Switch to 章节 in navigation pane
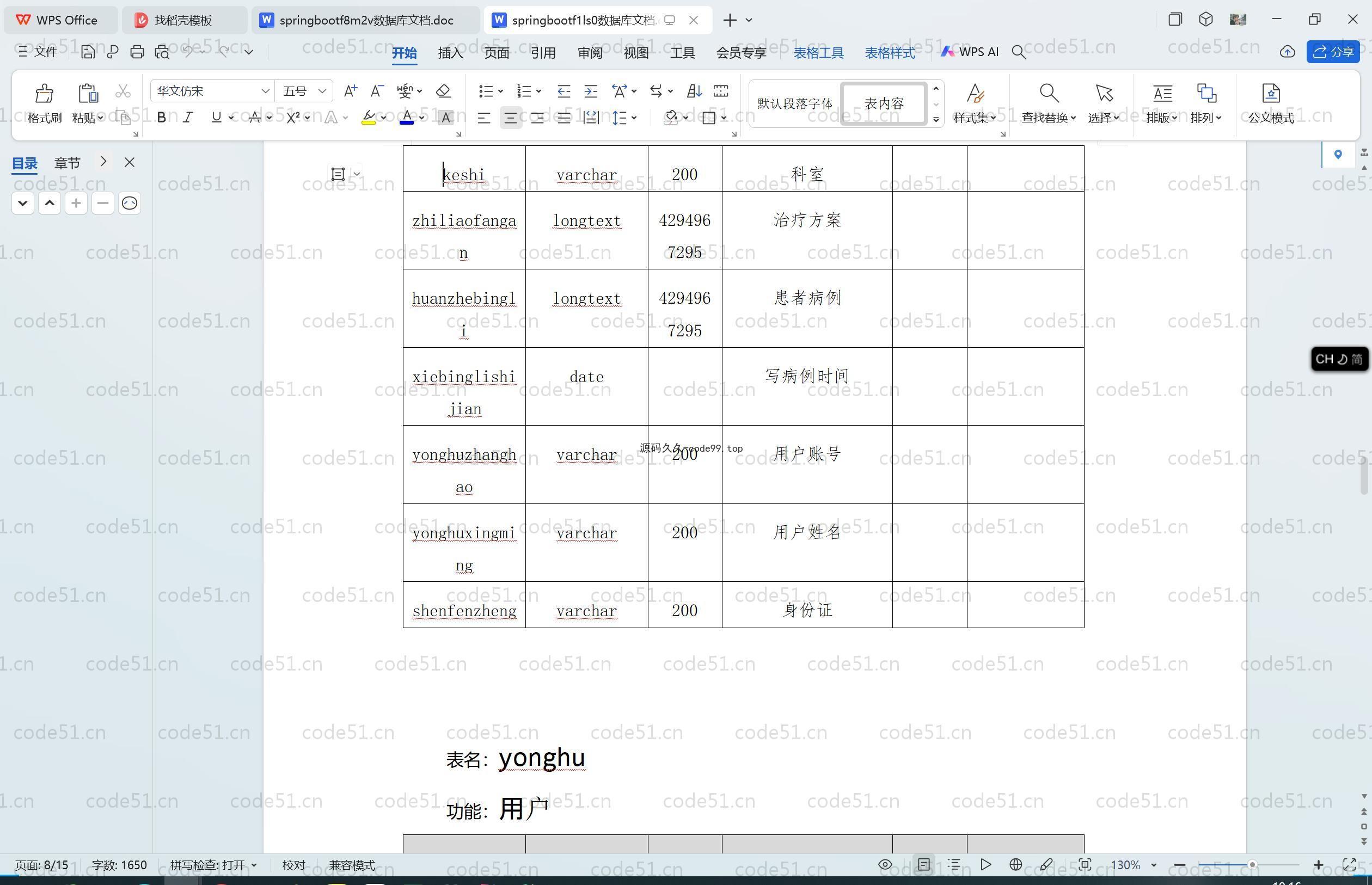This screenshot has height=885, width=1372. (x=68, y=163)
